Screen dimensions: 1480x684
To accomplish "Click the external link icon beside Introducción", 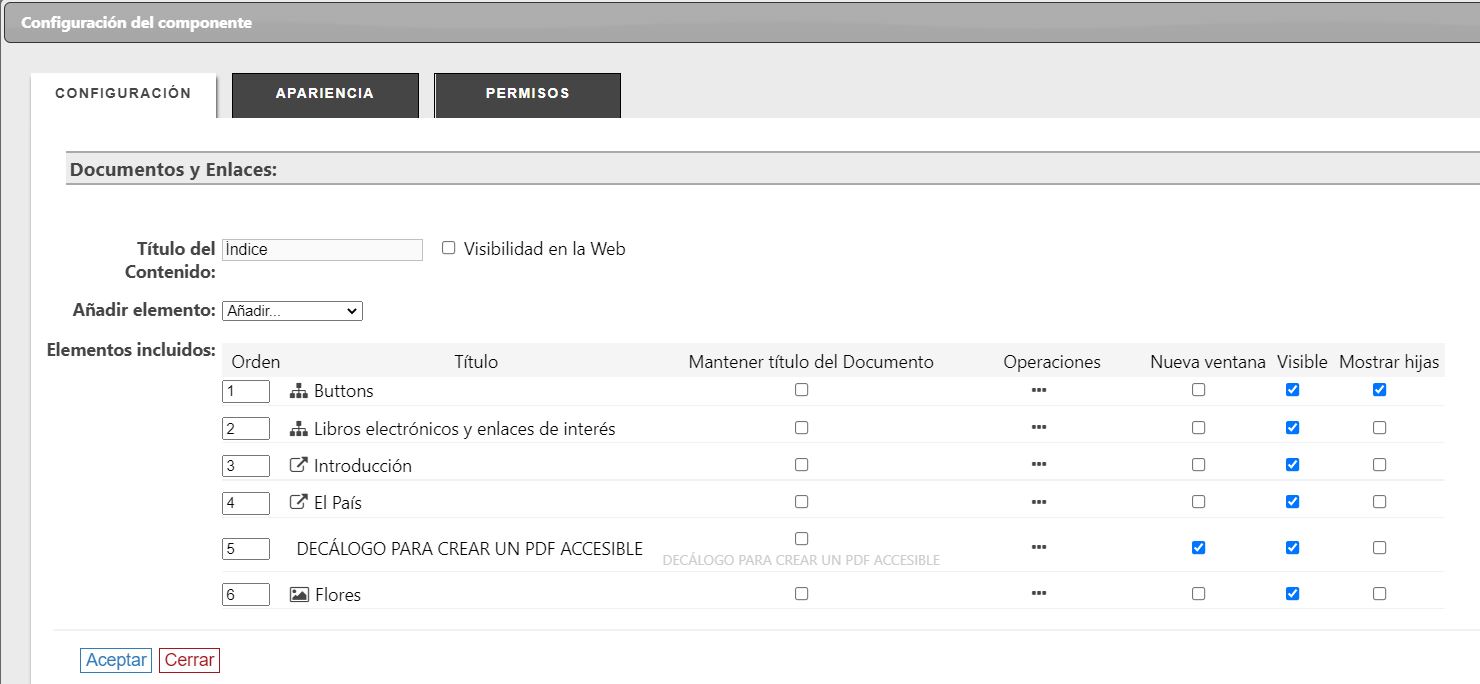I will 298,465.
